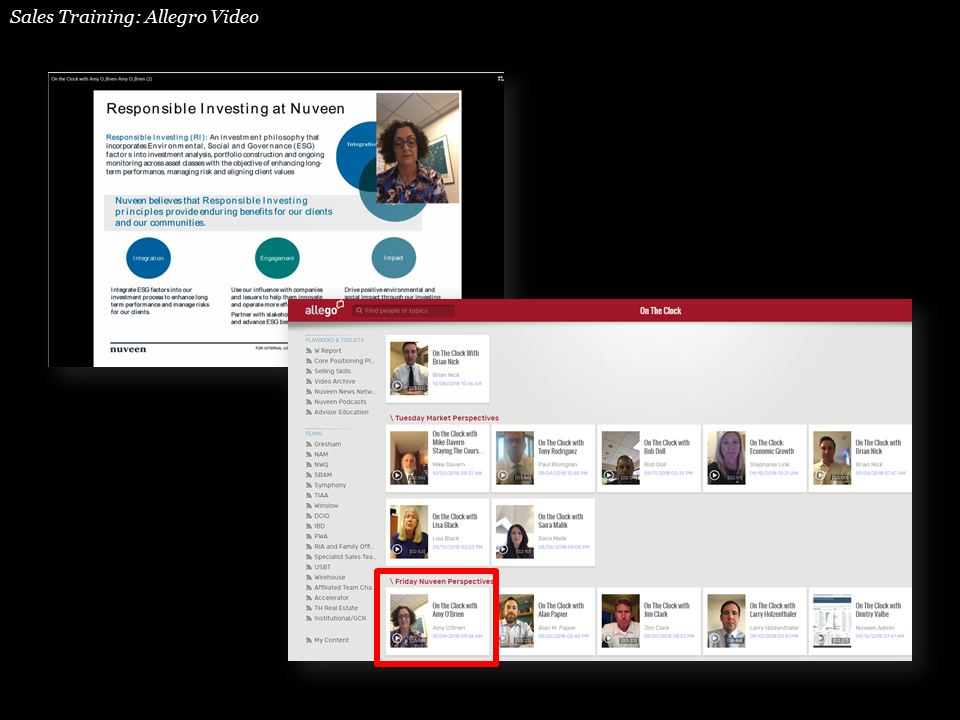Open My Content
The width and height of the screenshot is (960, 720).
331,640
